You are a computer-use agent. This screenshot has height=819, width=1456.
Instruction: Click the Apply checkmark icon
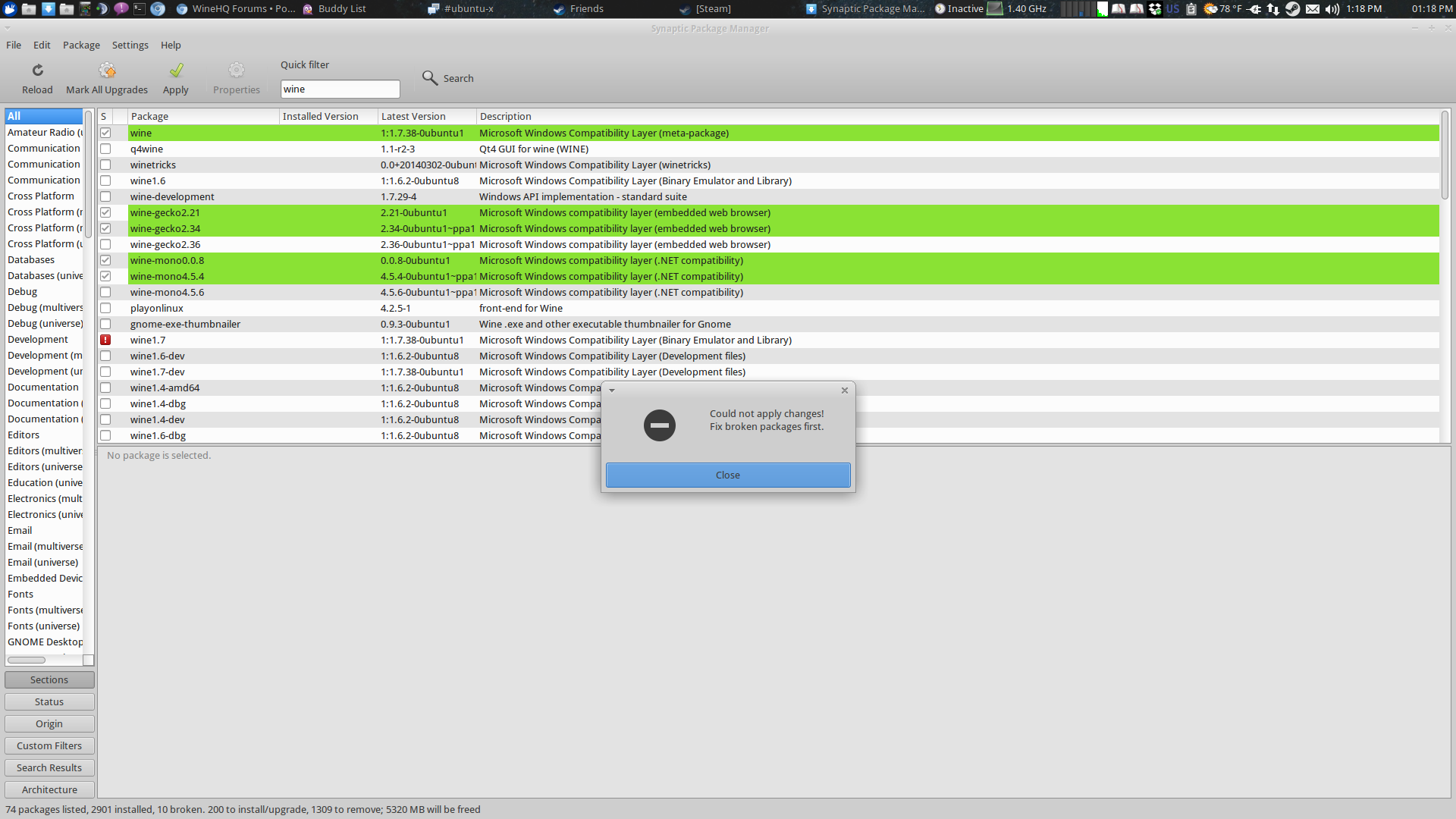tap(176, 71)
